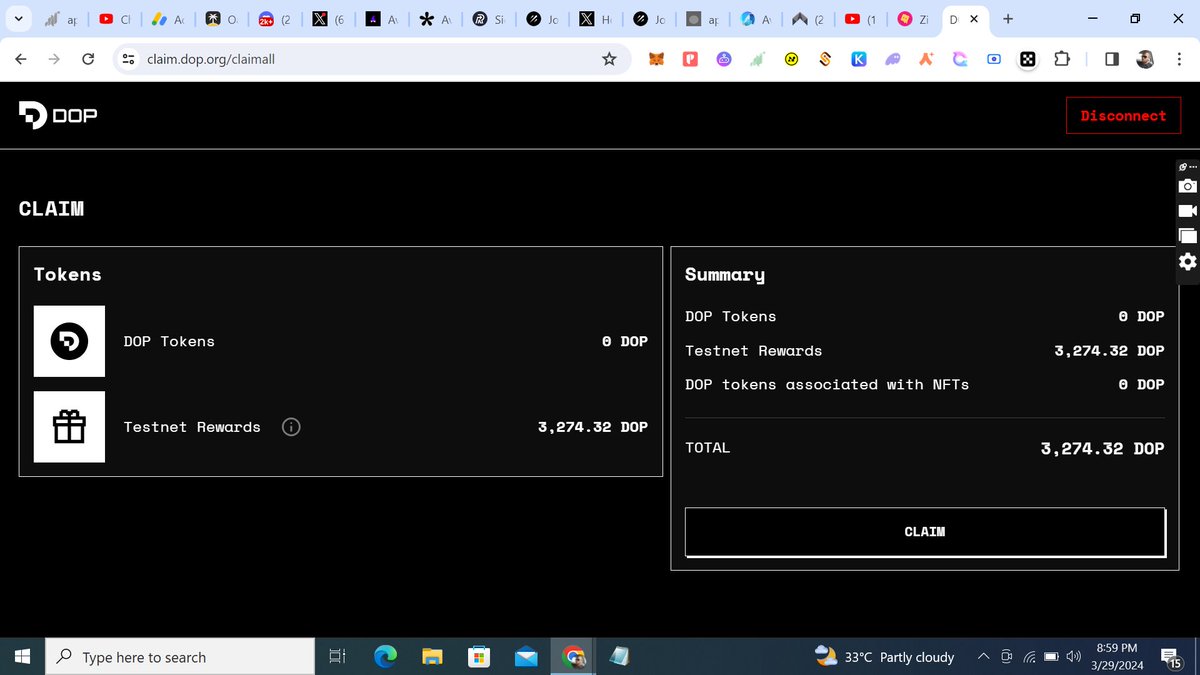Open the volume control in system tray
1200x675 pixels.
click(x=1074, y=657)
